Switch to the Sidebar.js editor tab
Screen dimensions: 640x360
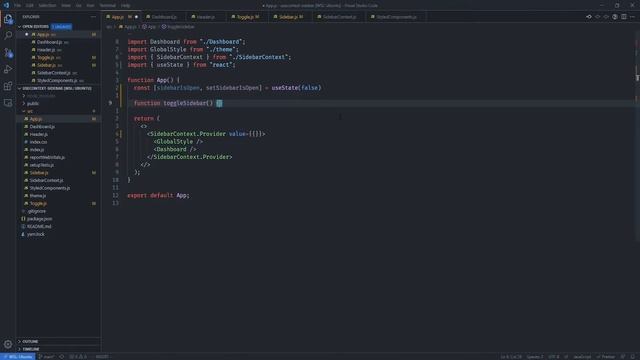(291, 17)
